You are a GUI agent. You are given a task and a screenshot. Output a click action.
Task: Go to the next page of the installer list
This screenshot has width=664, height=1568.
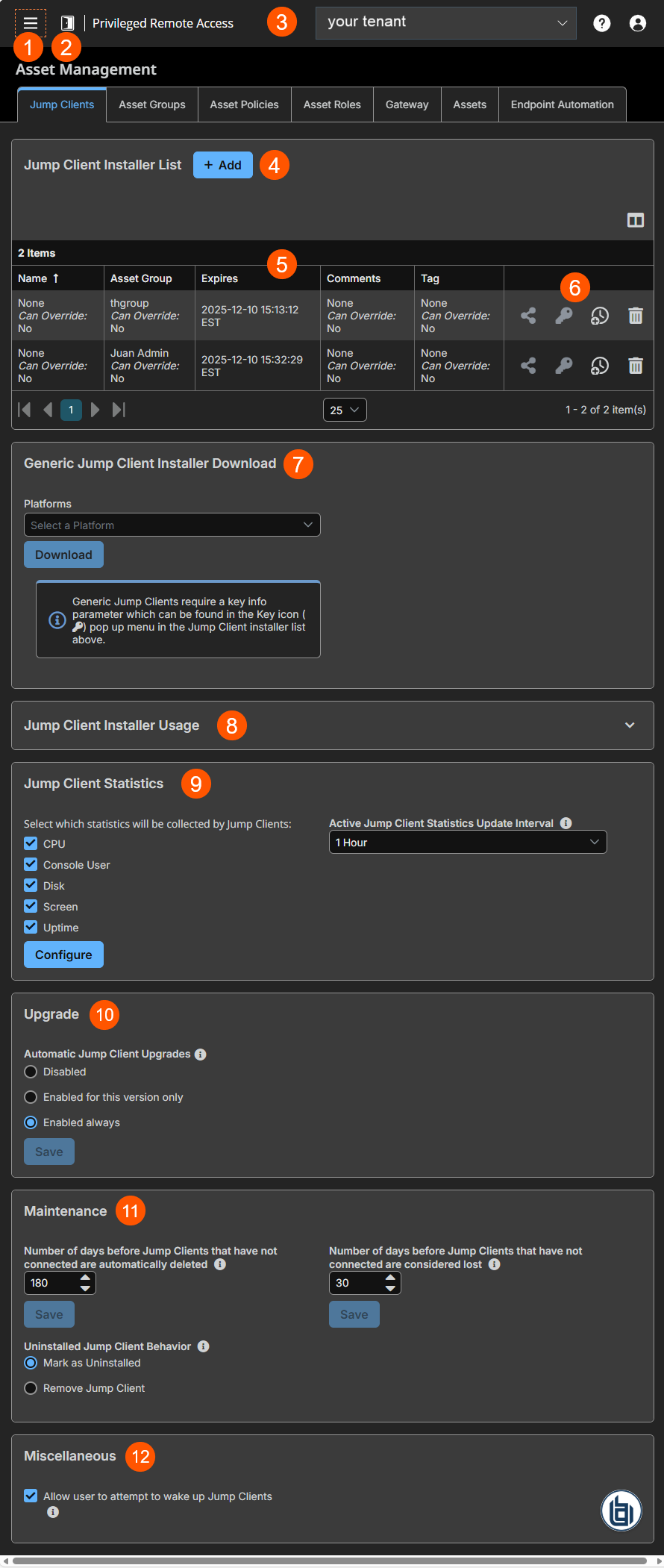point(95,410)
